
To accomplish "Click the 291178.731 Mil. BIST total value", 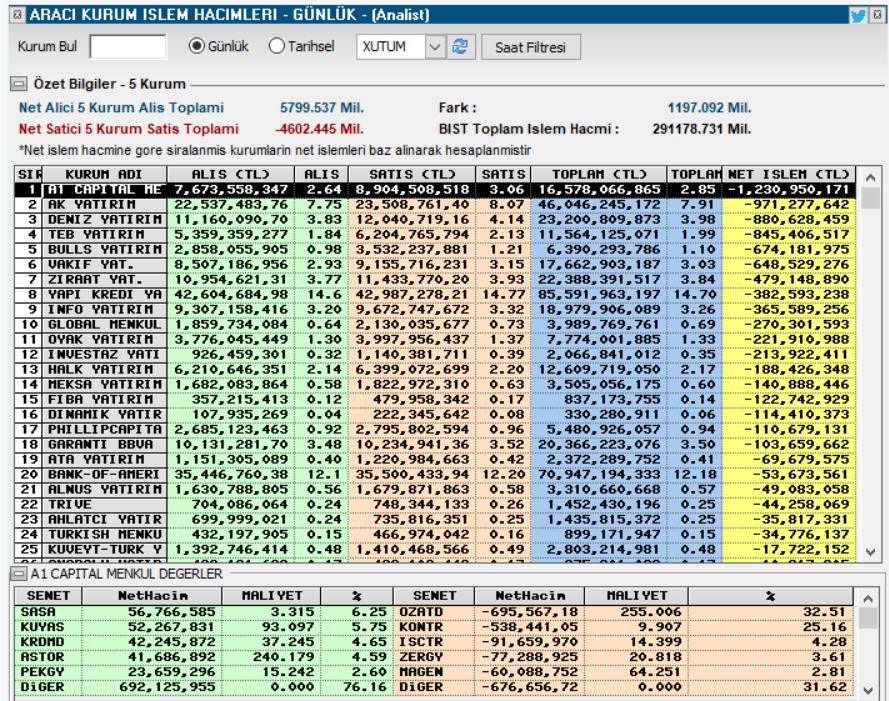I will tap(701, 129).
